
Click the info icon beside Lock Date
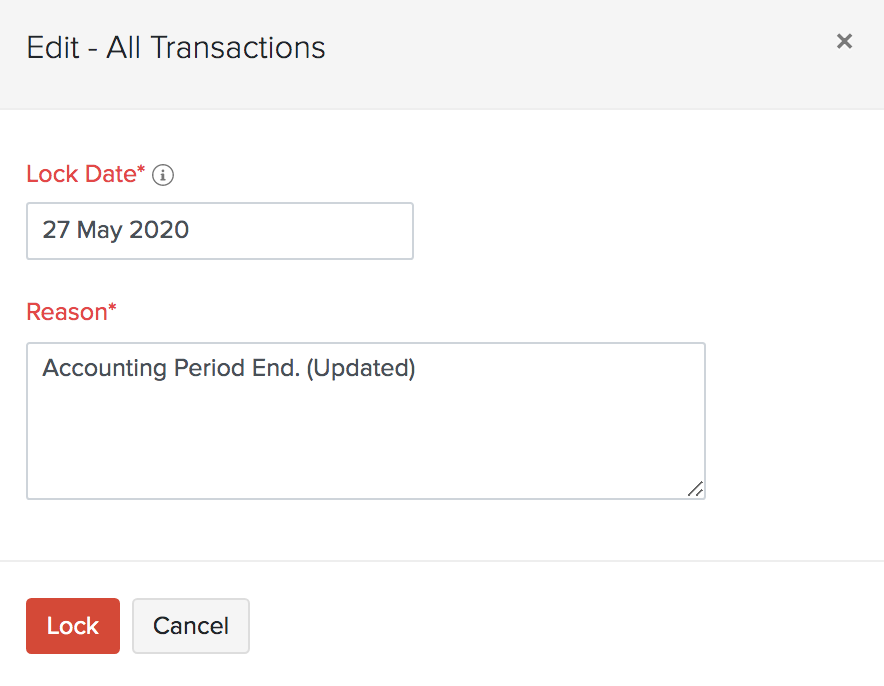[163, 175]
